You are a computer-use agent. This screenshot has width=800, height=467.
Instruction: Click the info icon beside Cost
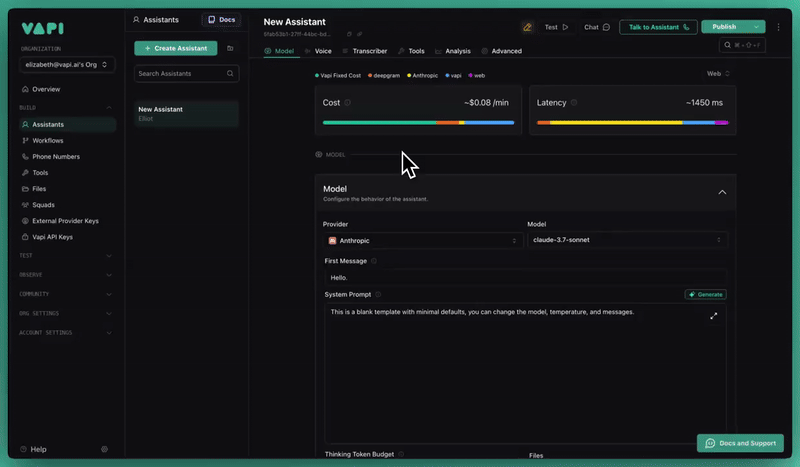(348, 103)
